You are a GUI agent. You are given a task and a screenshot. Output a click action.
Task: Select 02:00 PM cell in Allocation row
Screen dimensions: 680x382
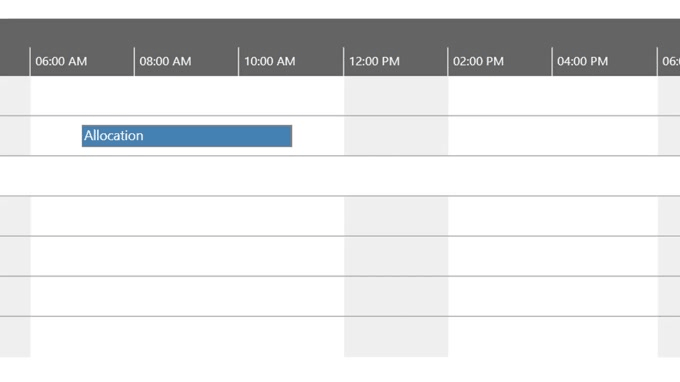[x=500, y=136]
